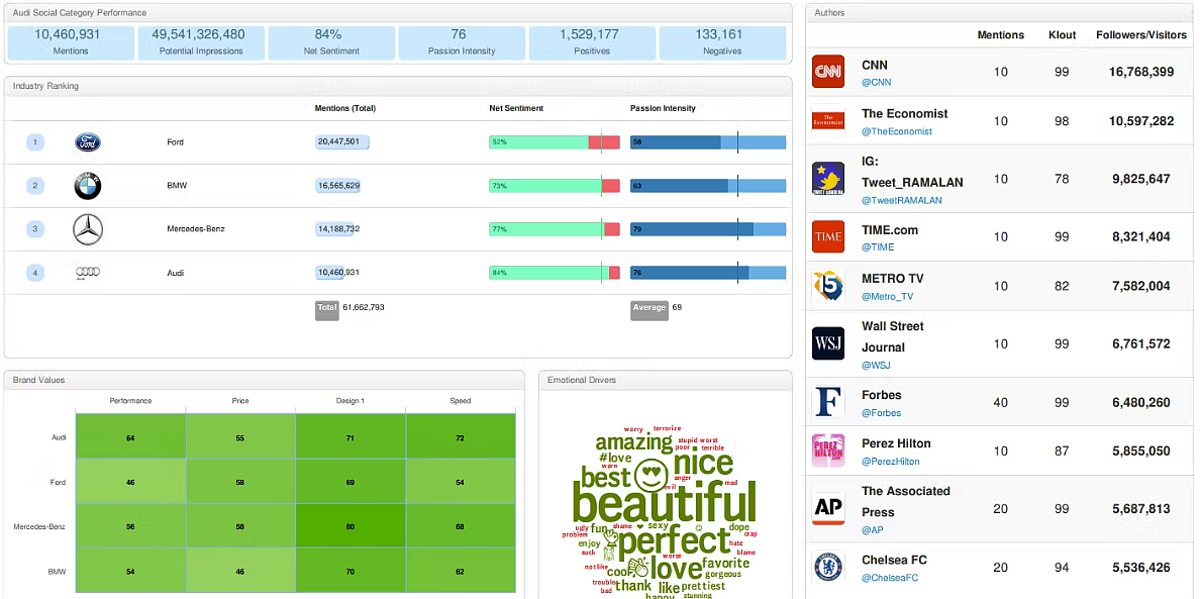This screenshot has height=599, width=1200.
Task: Open the @WSJ profile link
Action: (876, 366)
